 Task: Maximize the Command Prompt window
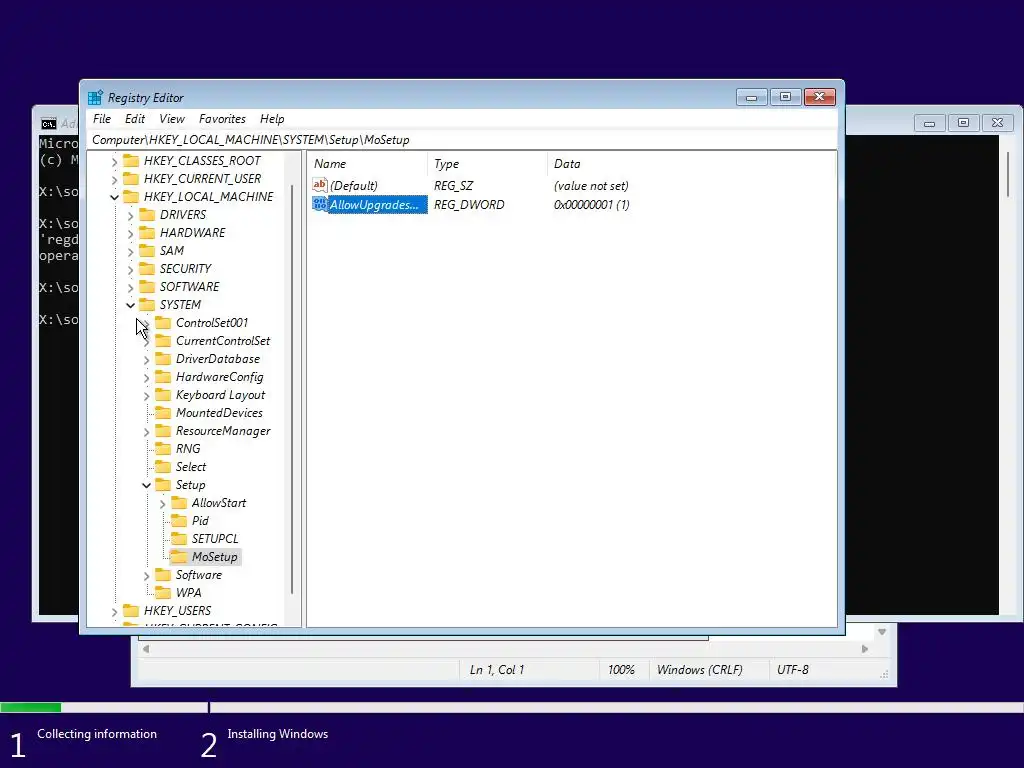pos(963,123)
